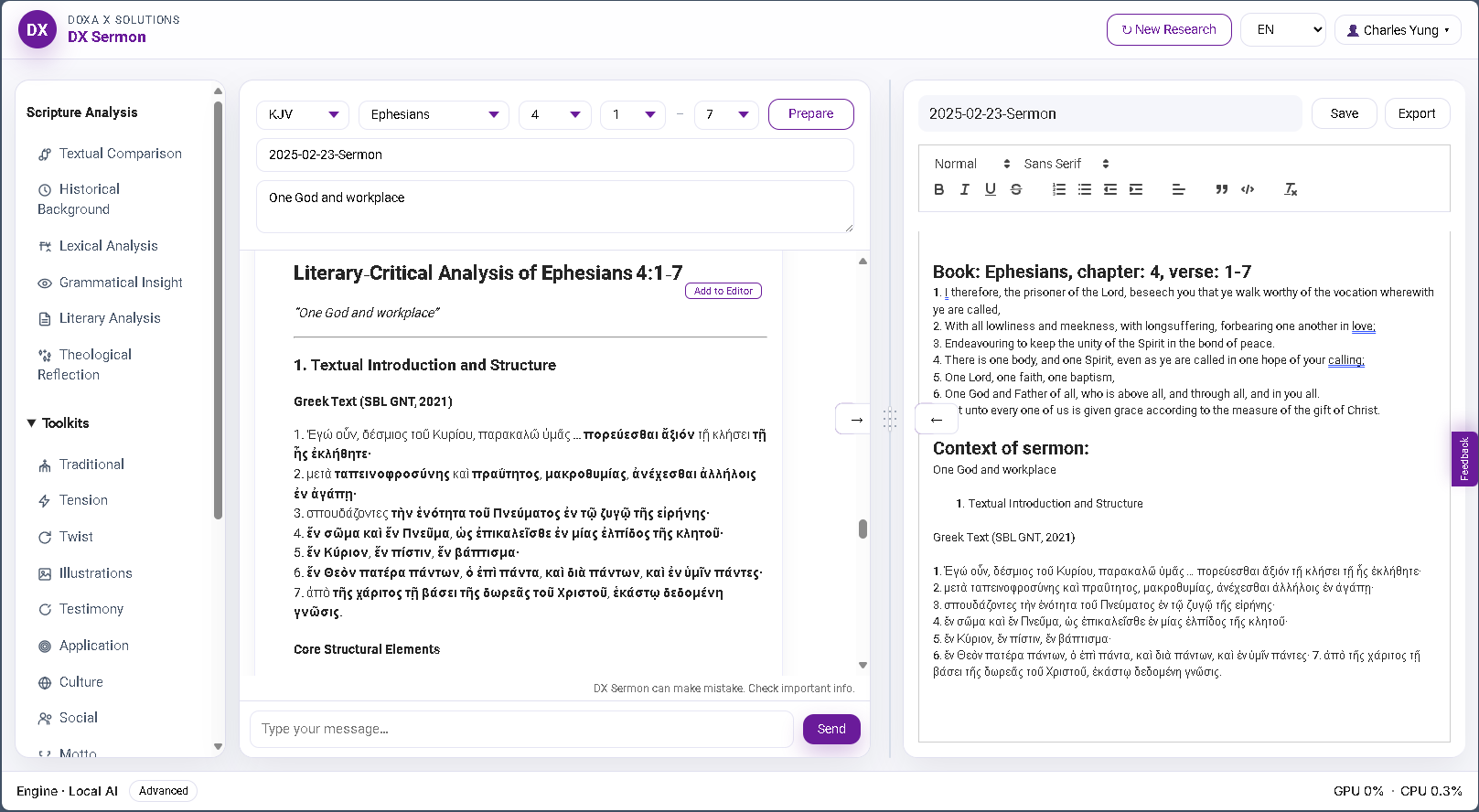Viewport: 1479px width, 812px height.
Task: Choose the Tension toolkit
Action: point(72,500)
